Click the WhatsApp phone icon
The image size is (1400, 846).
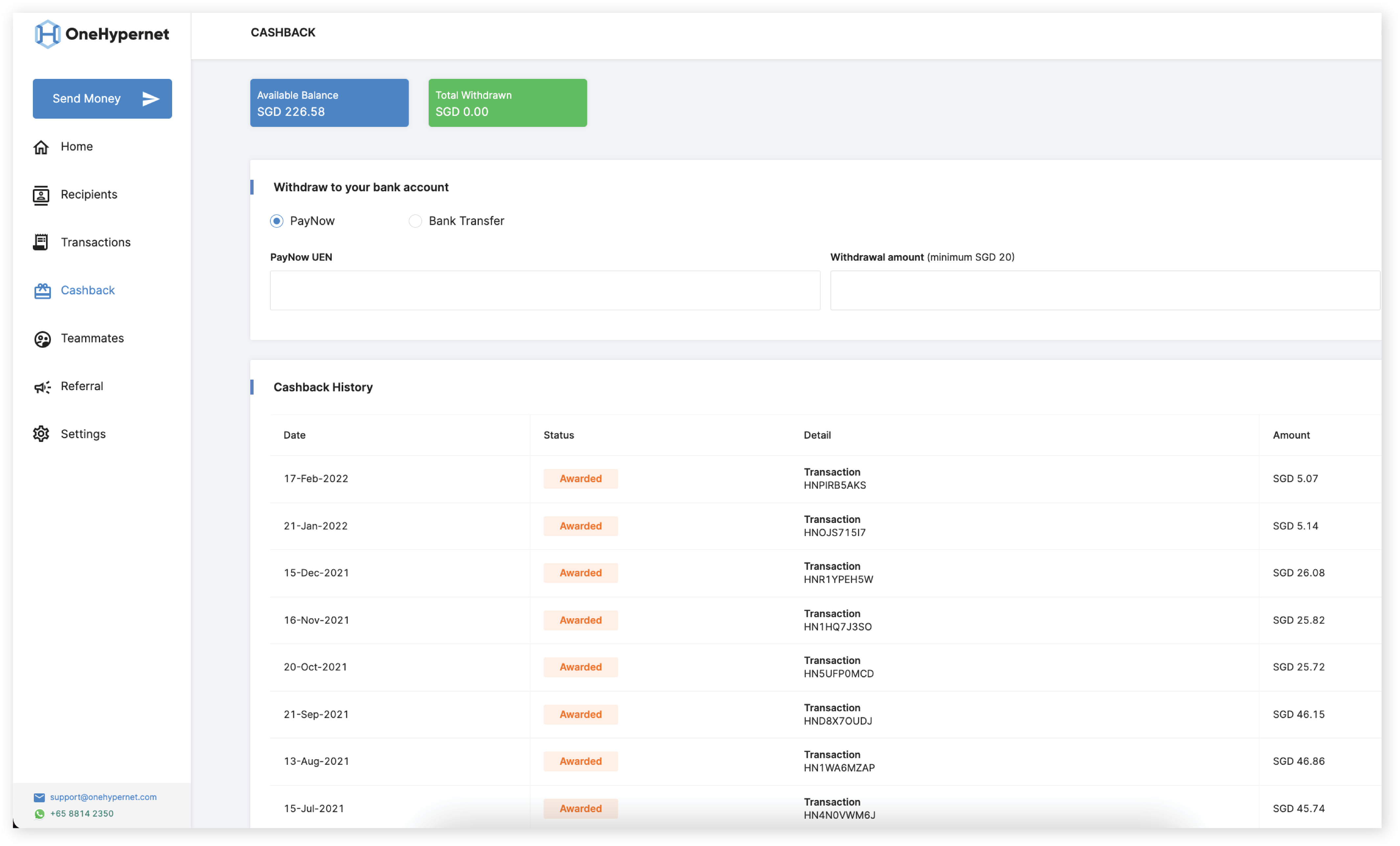[x=39, y=814]
